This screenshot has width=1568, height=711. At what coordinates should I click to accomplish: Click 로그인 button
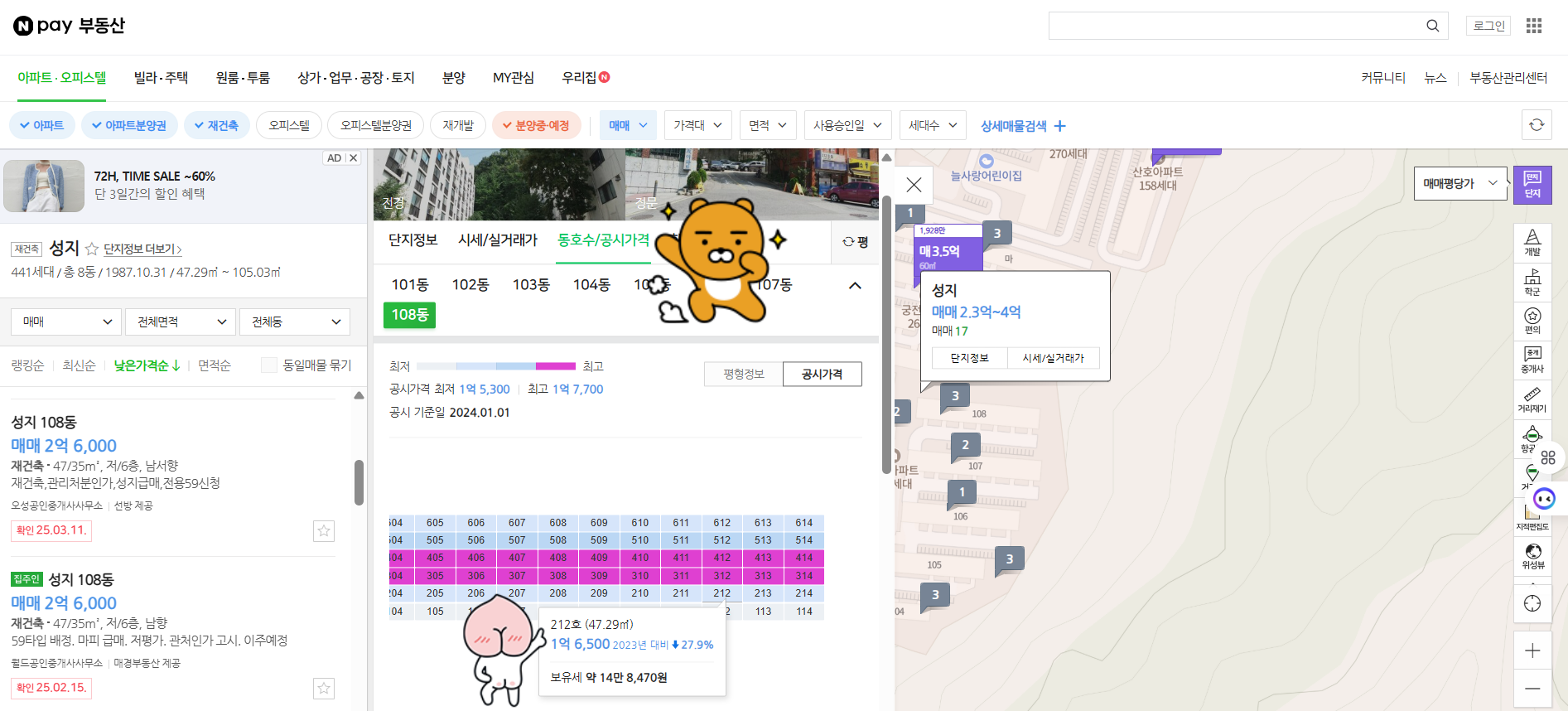pyautogui.click(x=1488, y=26)
